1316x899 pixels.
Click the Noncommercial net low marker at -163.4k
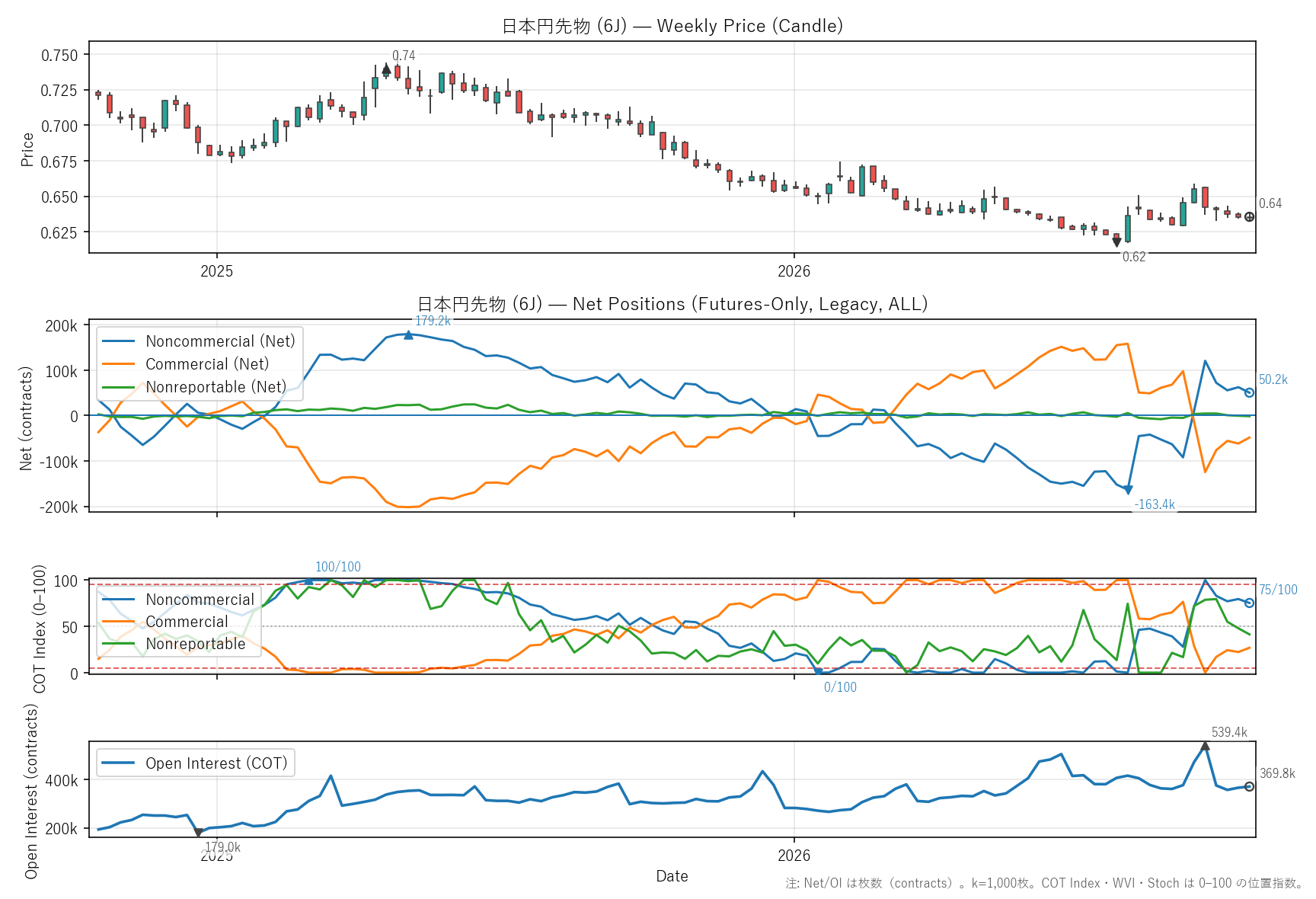pyautogui.click(x=1128, y=490)
